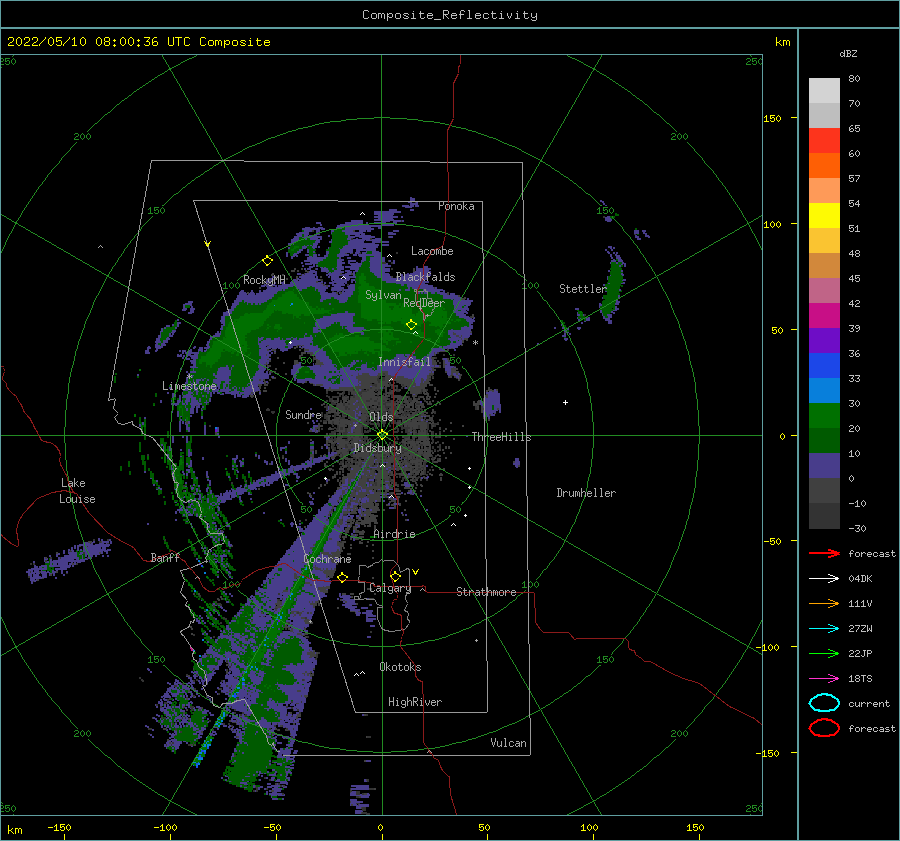
Task: Click the 150 tick on right km axis
Action: click(x=772, y=118)
